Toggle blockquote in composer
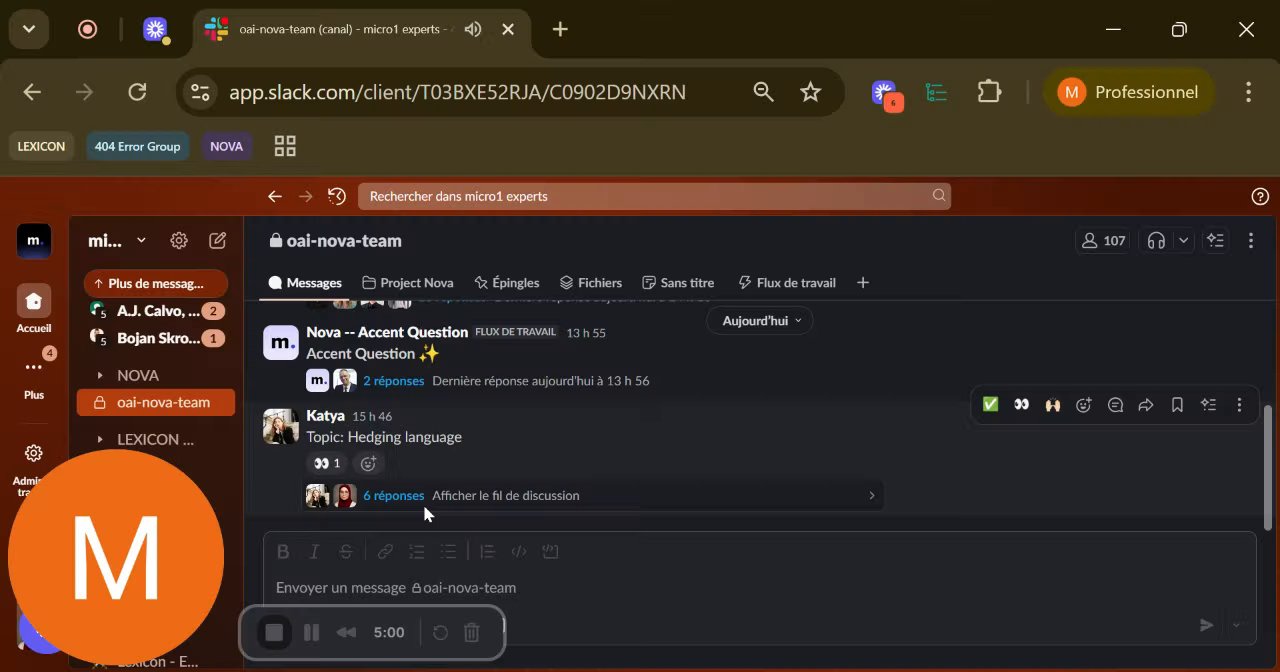The width and height of the screenshot is (1280, 672). 487,551
